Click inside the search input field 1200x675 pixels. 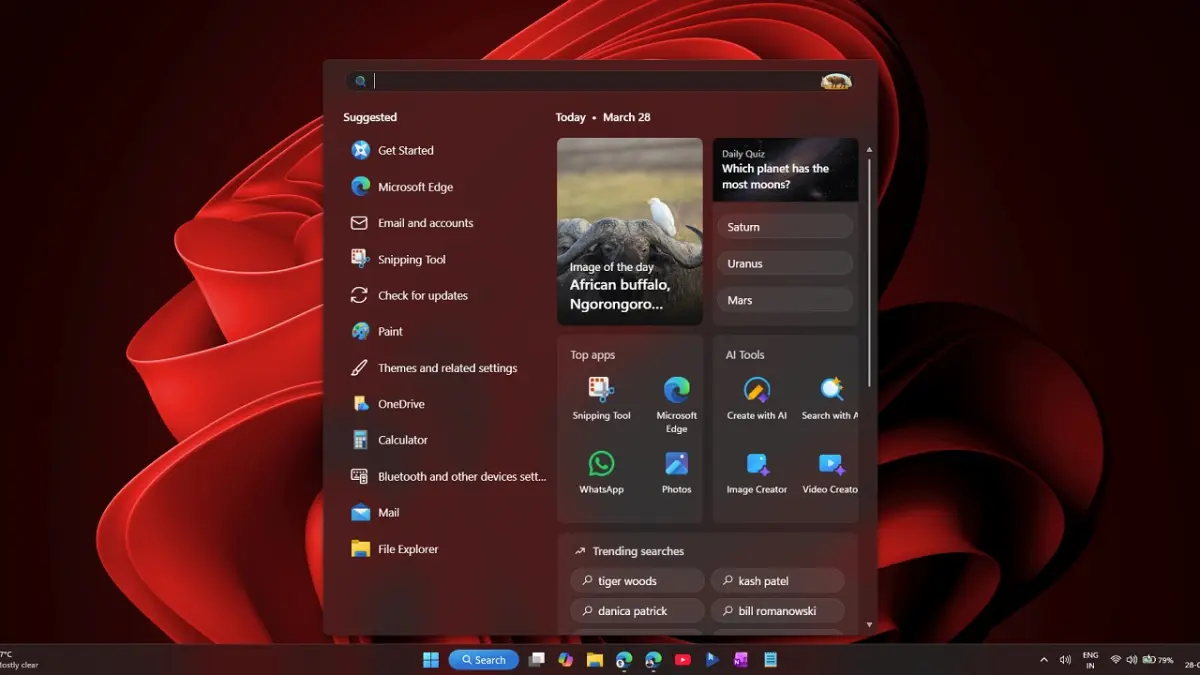(x=600, y=80)
